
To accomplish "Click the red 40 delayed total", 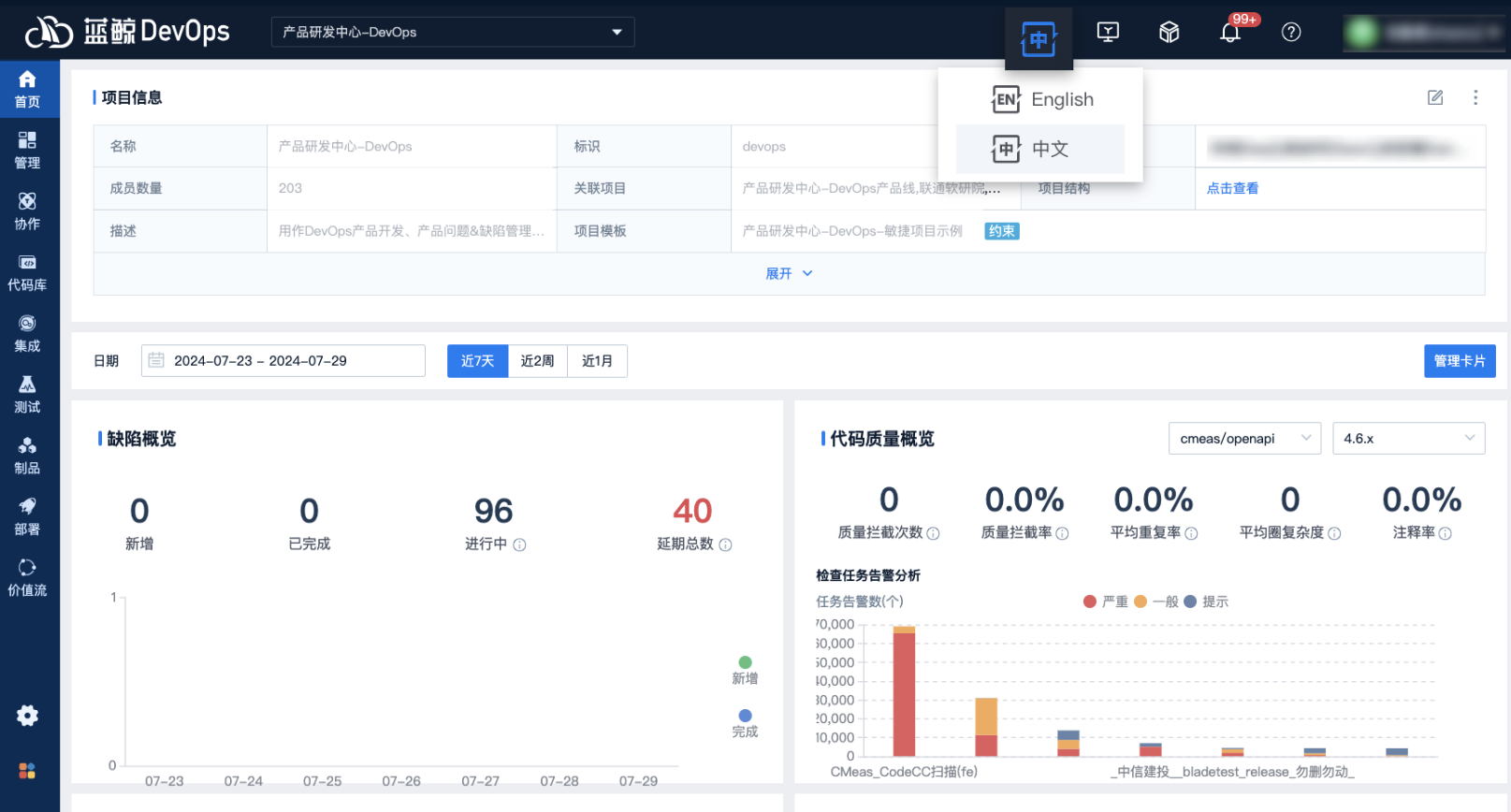I will click(692, 512).
